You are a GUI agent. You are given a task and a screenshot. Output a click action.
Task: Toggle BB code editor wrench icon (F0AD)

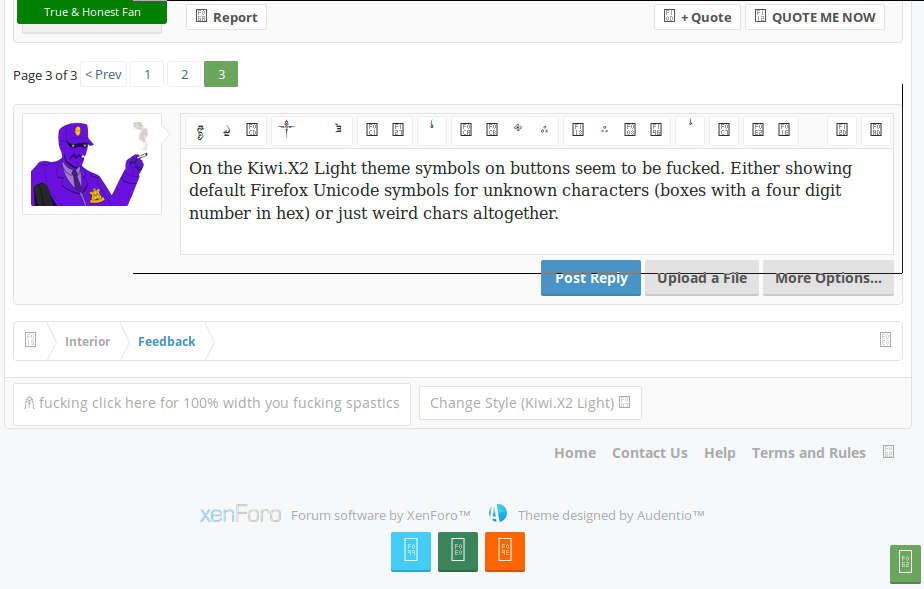[x=876, y=130]
